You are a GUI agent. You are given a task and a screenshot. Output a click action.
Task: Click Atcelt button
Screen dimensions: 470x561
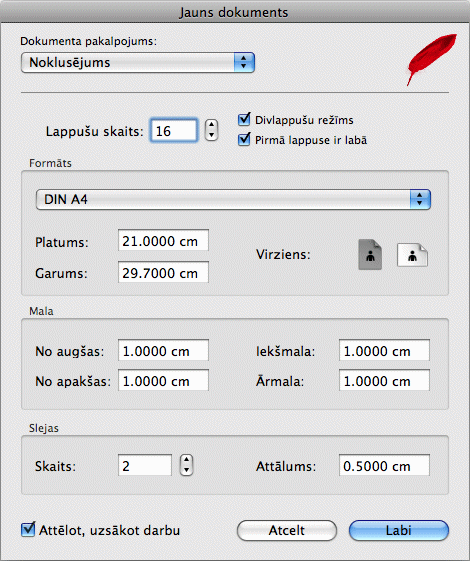(x=287, y=530)
